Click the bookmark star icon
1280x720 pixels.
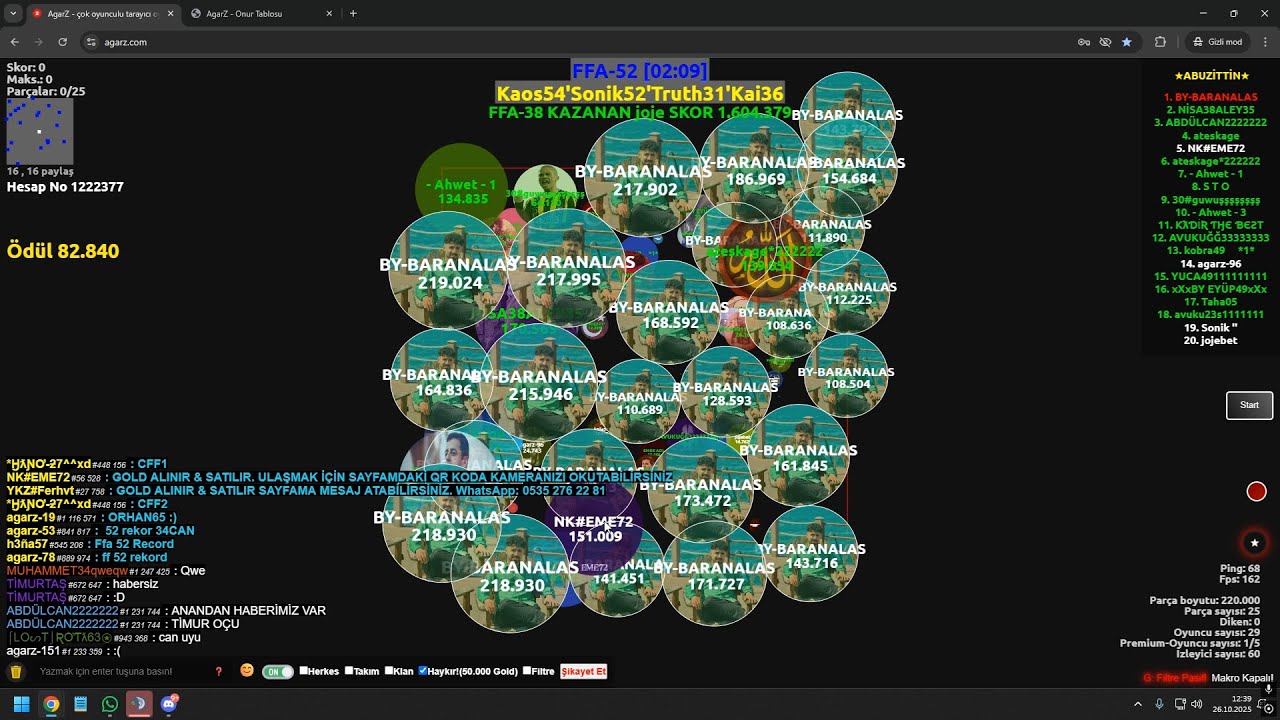[x=1127, y=42]
